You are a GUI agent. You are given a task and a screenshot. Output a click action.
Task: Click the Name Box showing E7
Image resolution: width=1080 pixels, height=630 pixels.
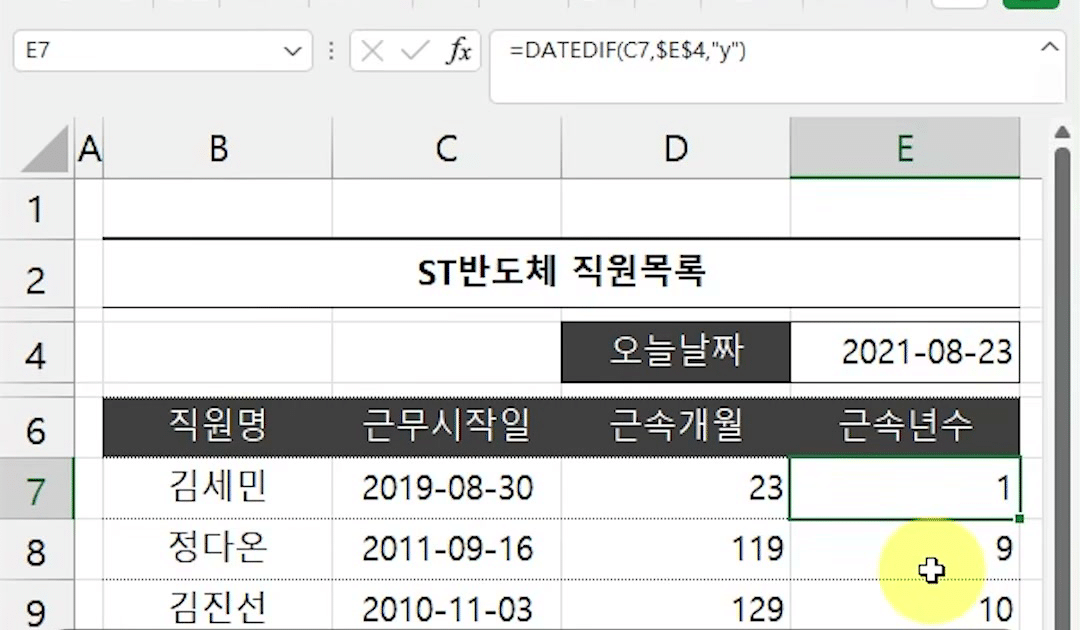tap(163, 51)
